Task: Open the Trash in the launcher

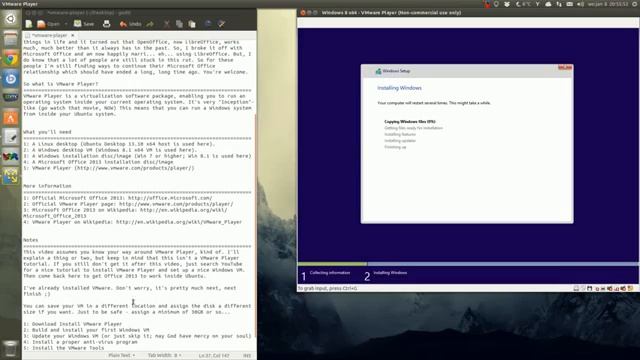Action: coord(11,349)
